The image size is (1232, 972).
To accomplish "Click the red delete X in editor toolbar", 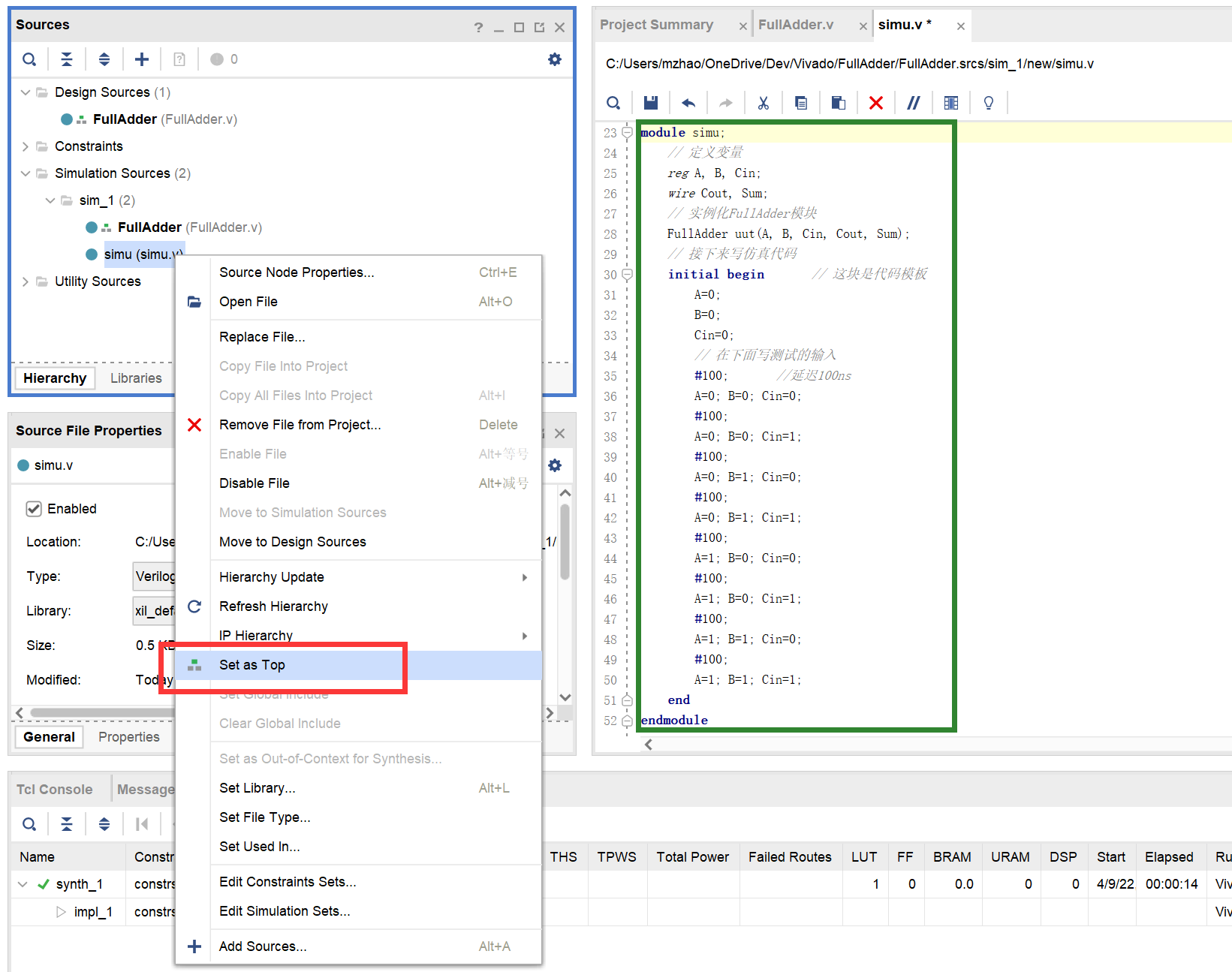I will 875,103.
